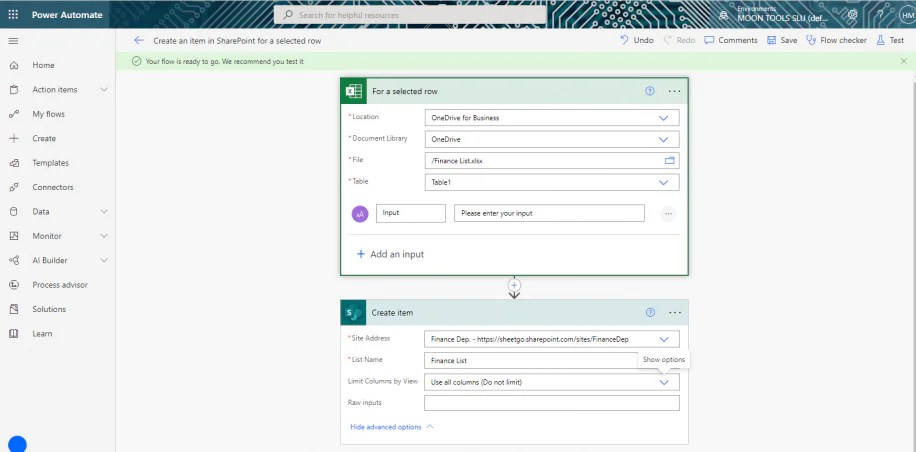
Task: Click the SharePoint icon on Create item
Action: [x=353, y=313]
